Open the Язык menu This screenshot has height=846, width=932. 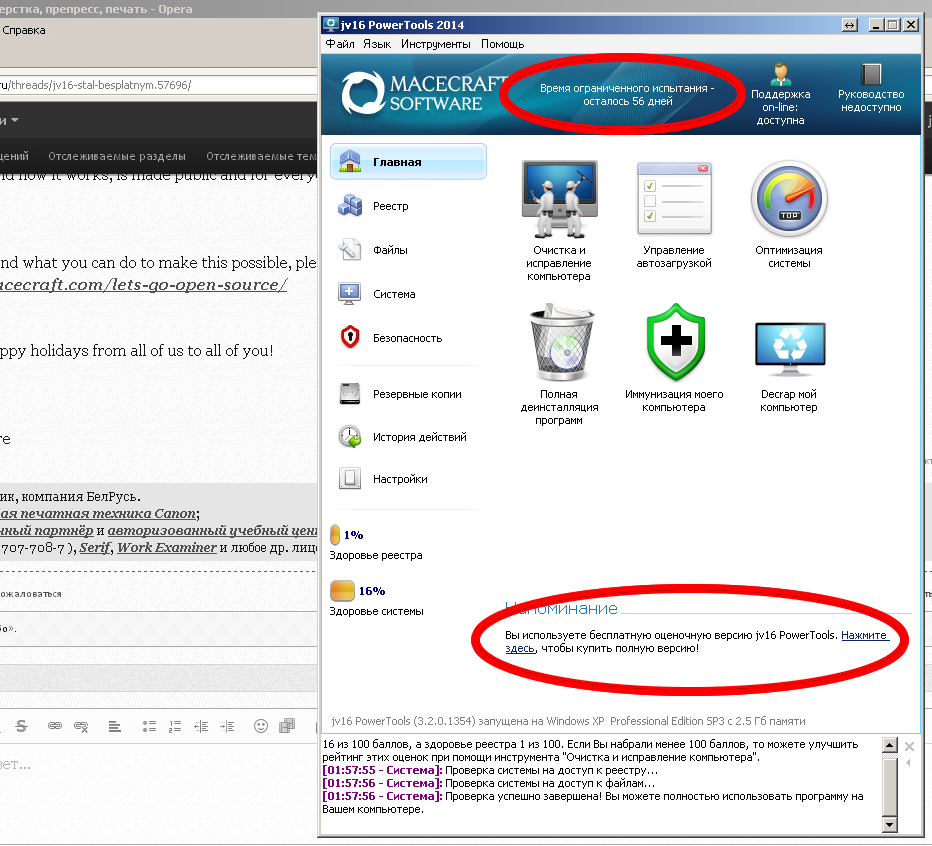[x=377, y=44]
